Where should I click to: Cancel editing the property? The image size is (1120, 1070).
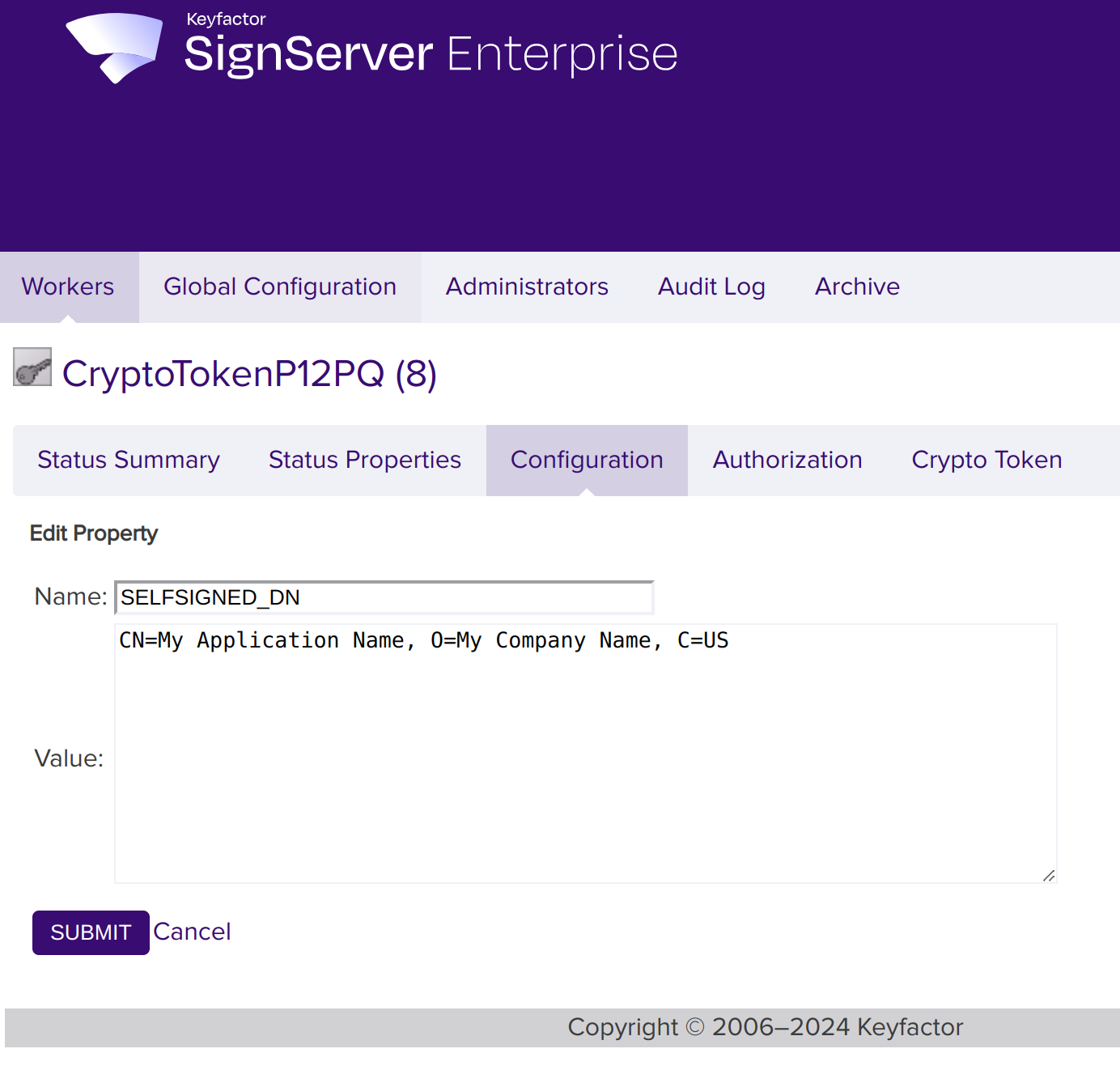(x=192, y=932)
